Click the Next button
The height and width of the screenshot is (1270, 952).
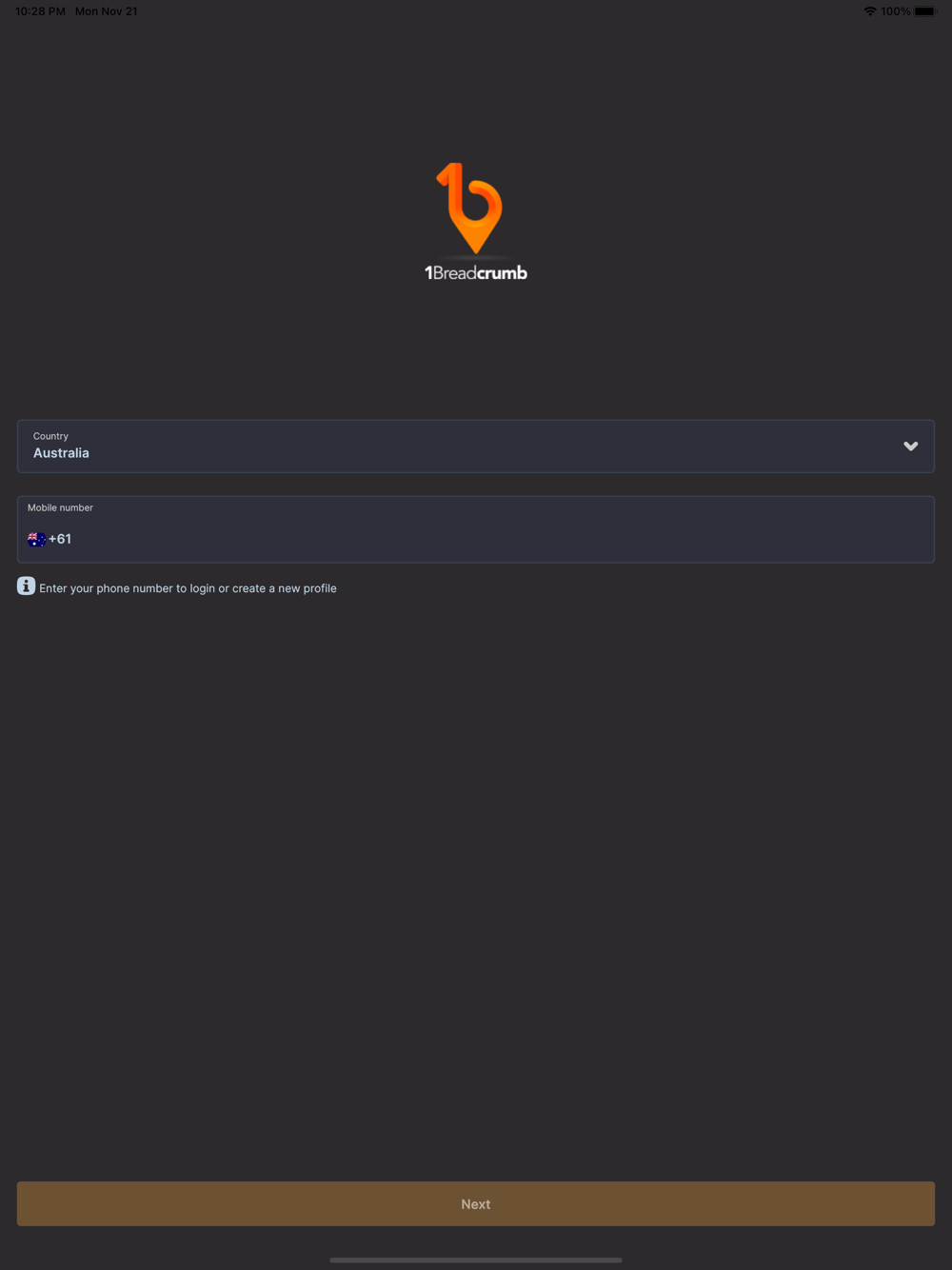pos(476,1203)
